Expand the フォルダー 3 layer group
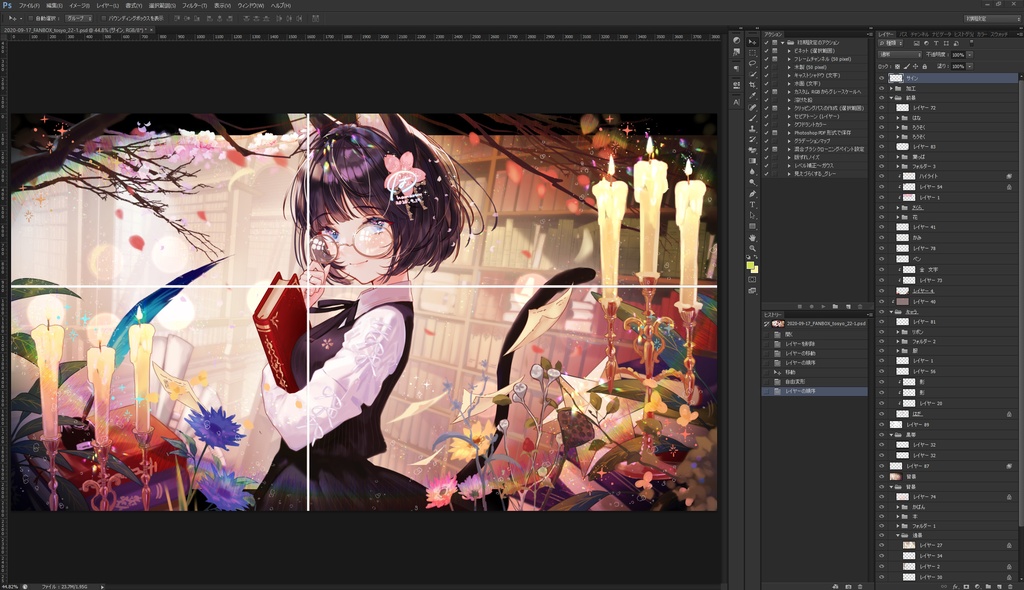 tap(898, 166)
